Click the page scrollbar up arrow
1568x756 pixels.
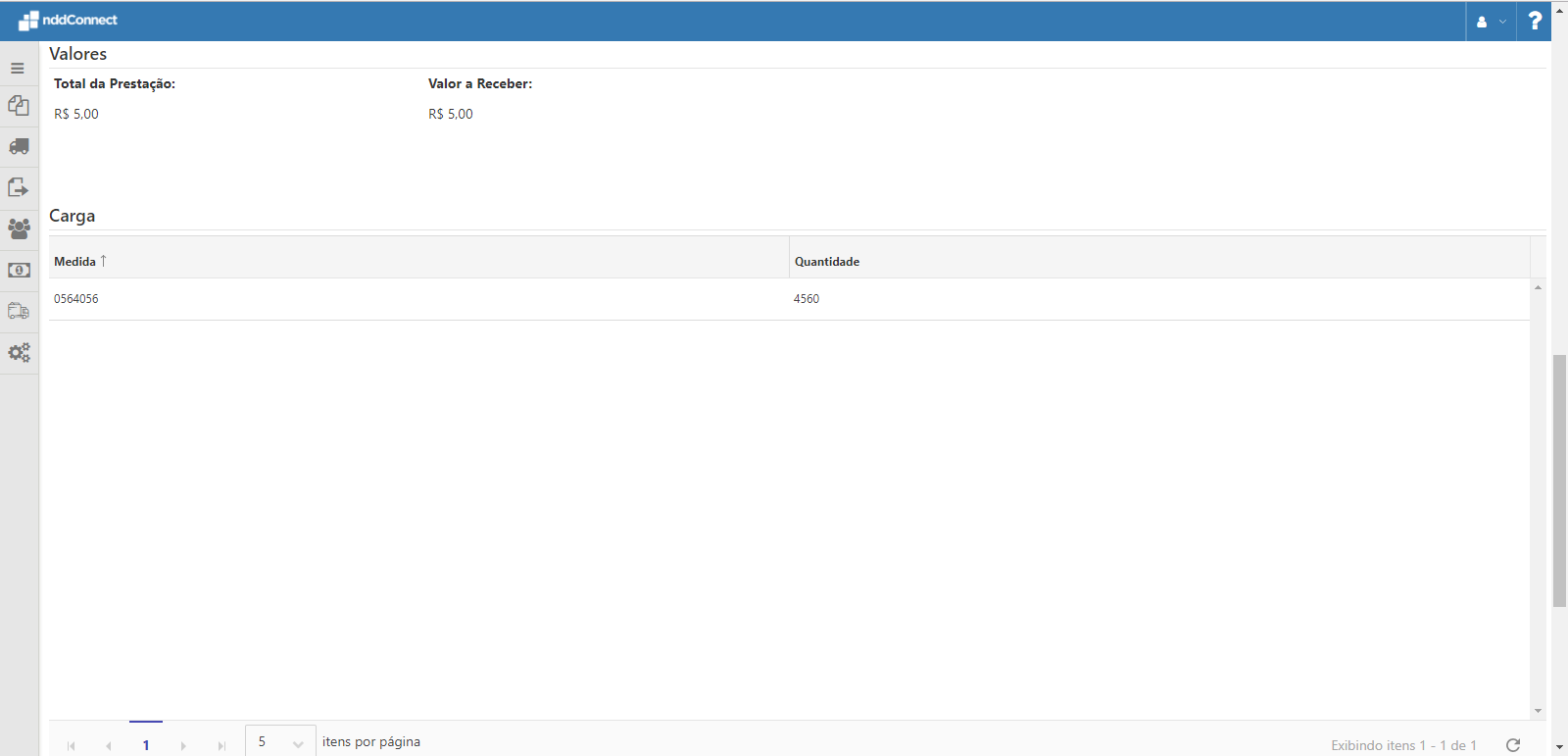tap(1559, 10)
